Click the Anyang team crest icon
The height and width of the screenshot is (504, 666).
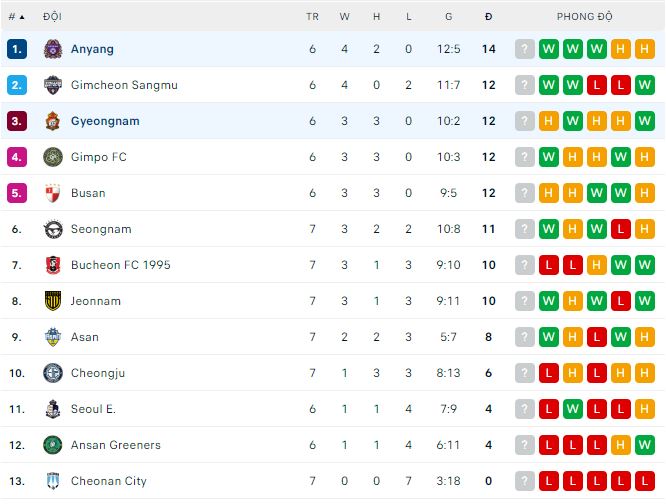[53, 49]
